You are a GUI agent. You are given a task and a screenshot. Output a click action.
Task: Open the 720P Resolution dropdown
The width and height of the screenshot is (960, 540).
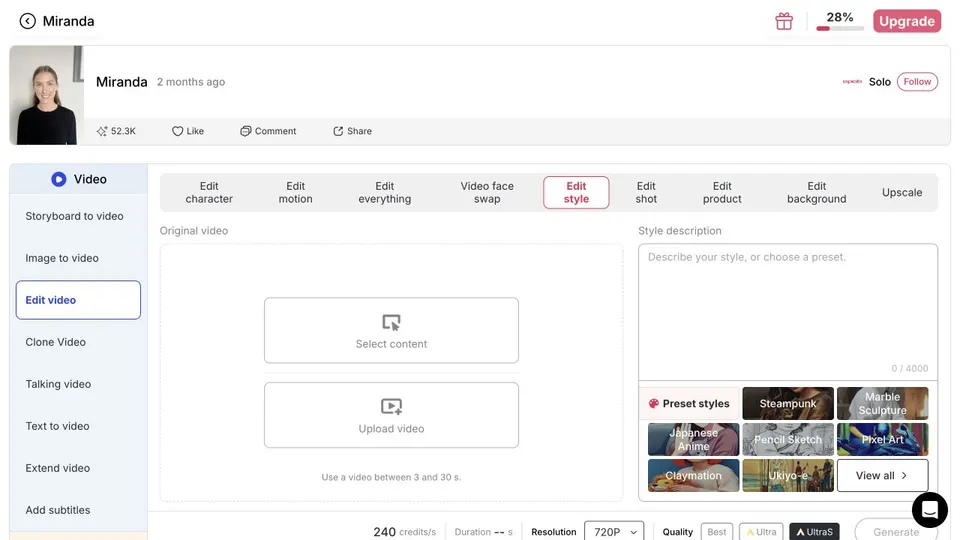coord(614,531)
